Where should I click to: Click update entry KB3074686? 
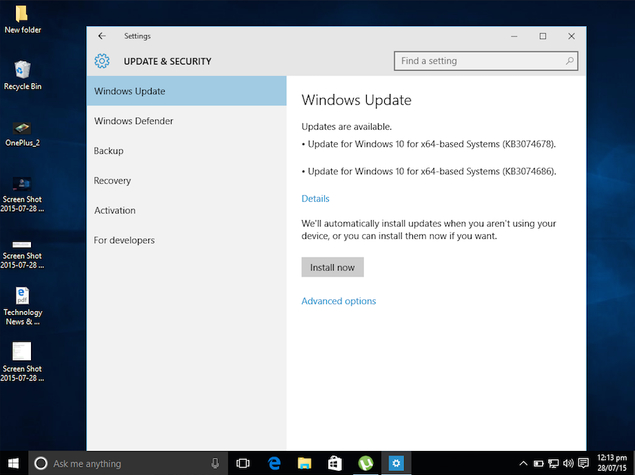tap(429, 171)
